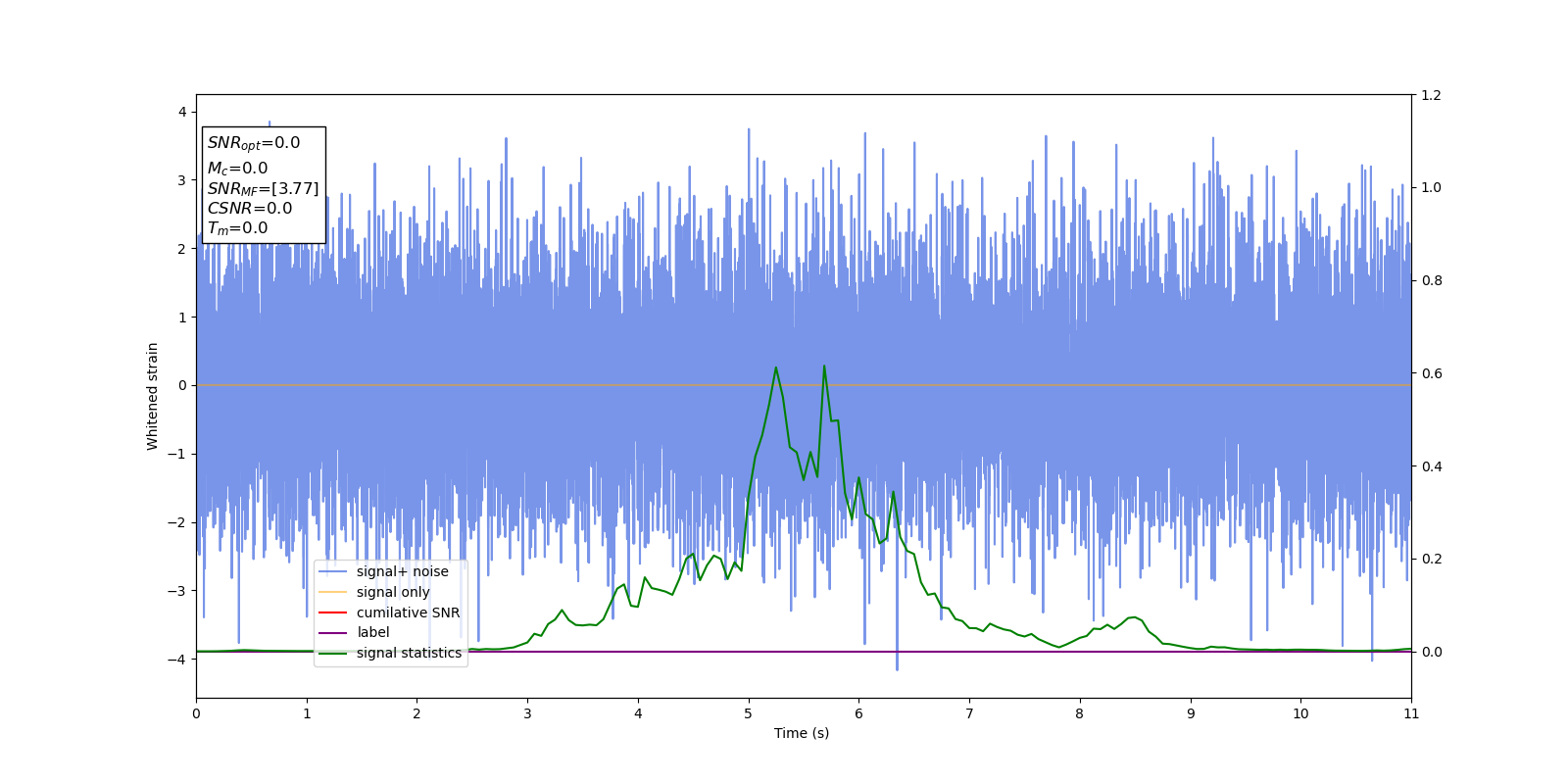This screenshot has width=1568, height=784.
Task: Click the 'signal+ noise' legend entry text
Action: [x=402, y=571]
